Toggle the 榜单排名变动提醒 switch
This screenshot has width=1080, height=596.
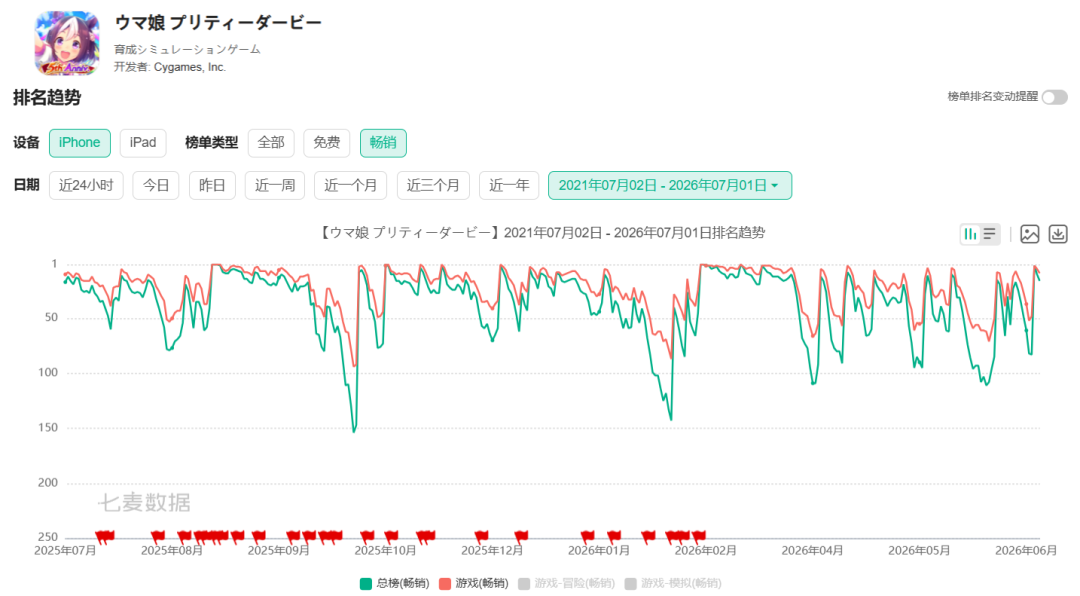pyautogui.click(x=1054, y=97)
